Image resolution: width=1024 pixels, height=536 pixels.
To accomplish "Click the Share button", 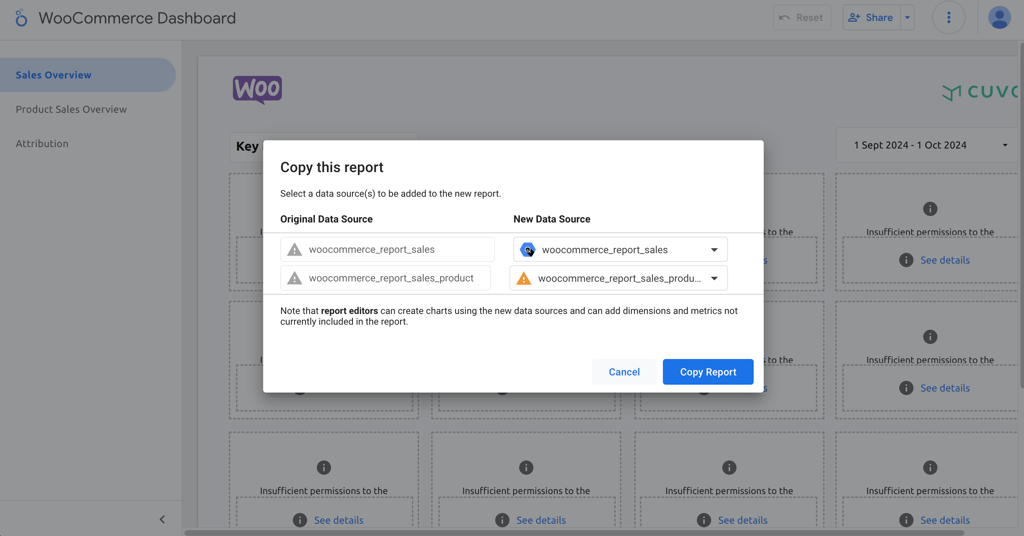I will click(871, 18).
